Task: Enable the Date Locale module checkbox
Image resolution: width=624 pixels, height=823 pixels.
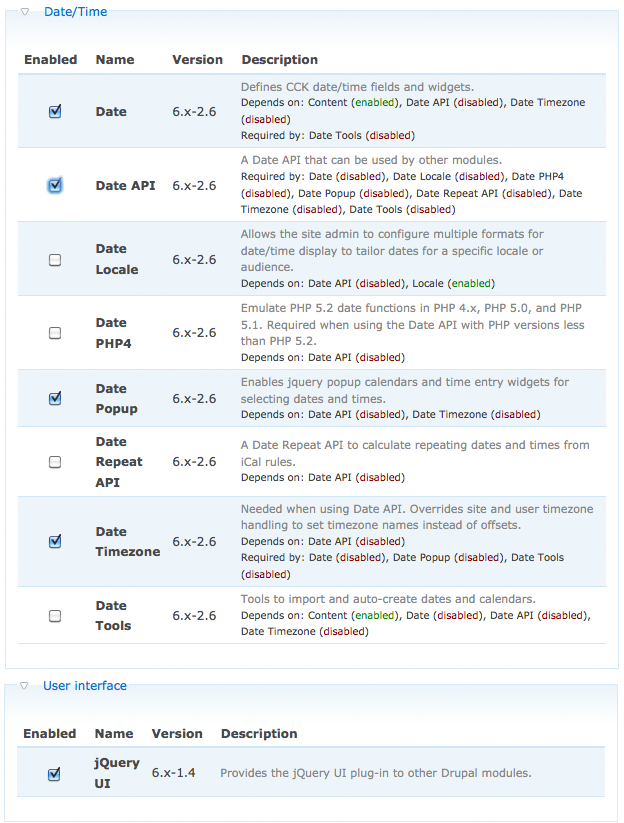Action: [x=55, y=260]
